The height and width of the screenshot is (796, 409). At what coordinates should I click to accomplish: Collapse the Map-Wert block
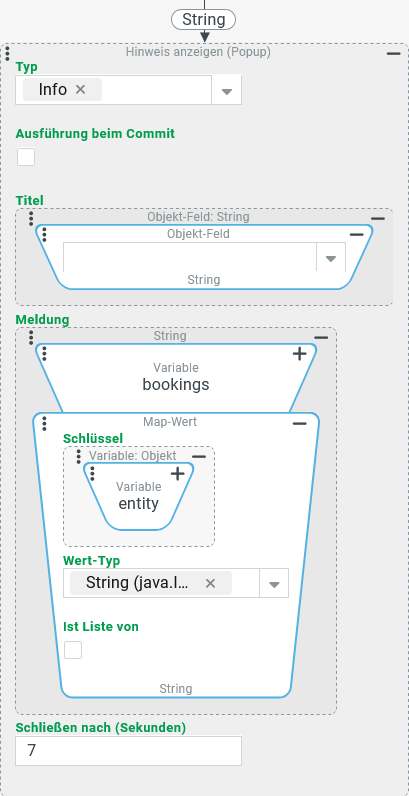[300, 423]
